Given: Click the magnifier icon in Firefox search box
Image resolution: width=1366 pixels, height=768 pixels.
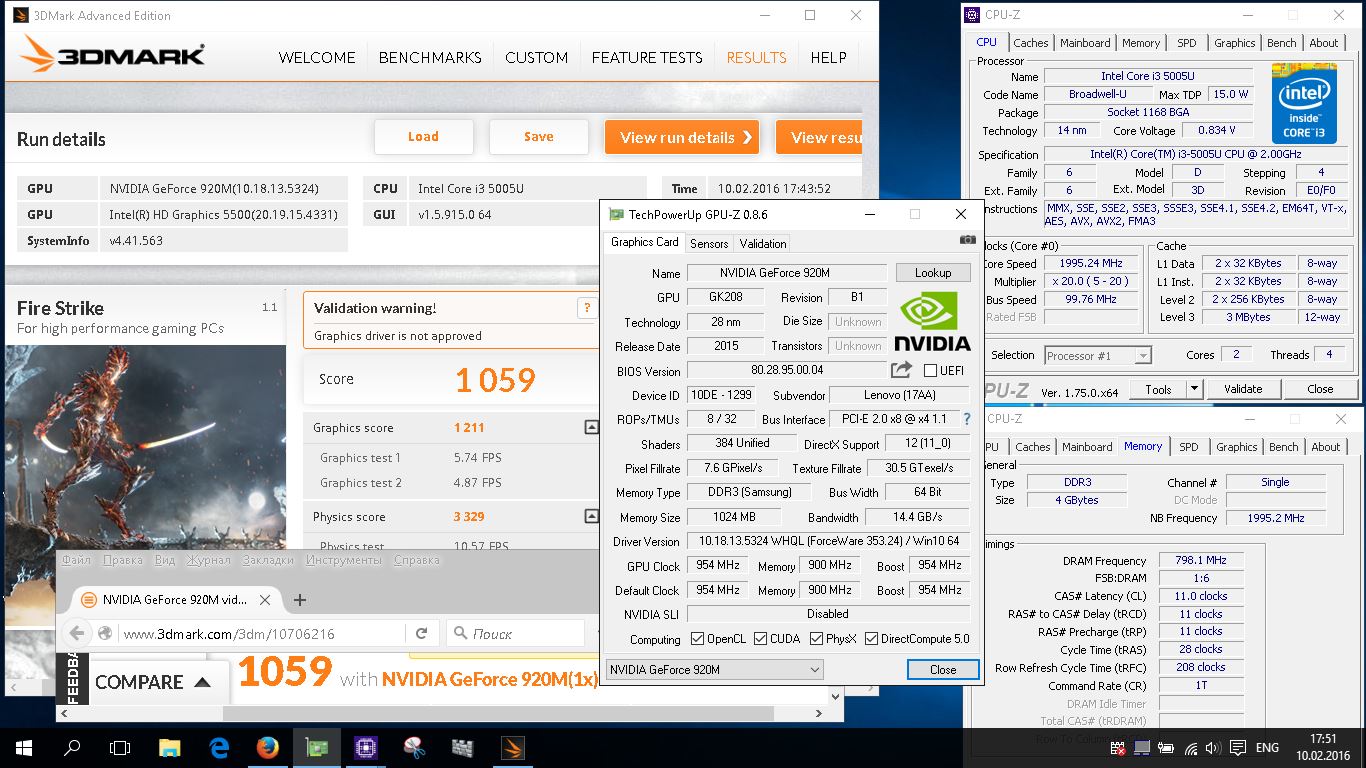Looking at the screenshot, I should [460, 633].
